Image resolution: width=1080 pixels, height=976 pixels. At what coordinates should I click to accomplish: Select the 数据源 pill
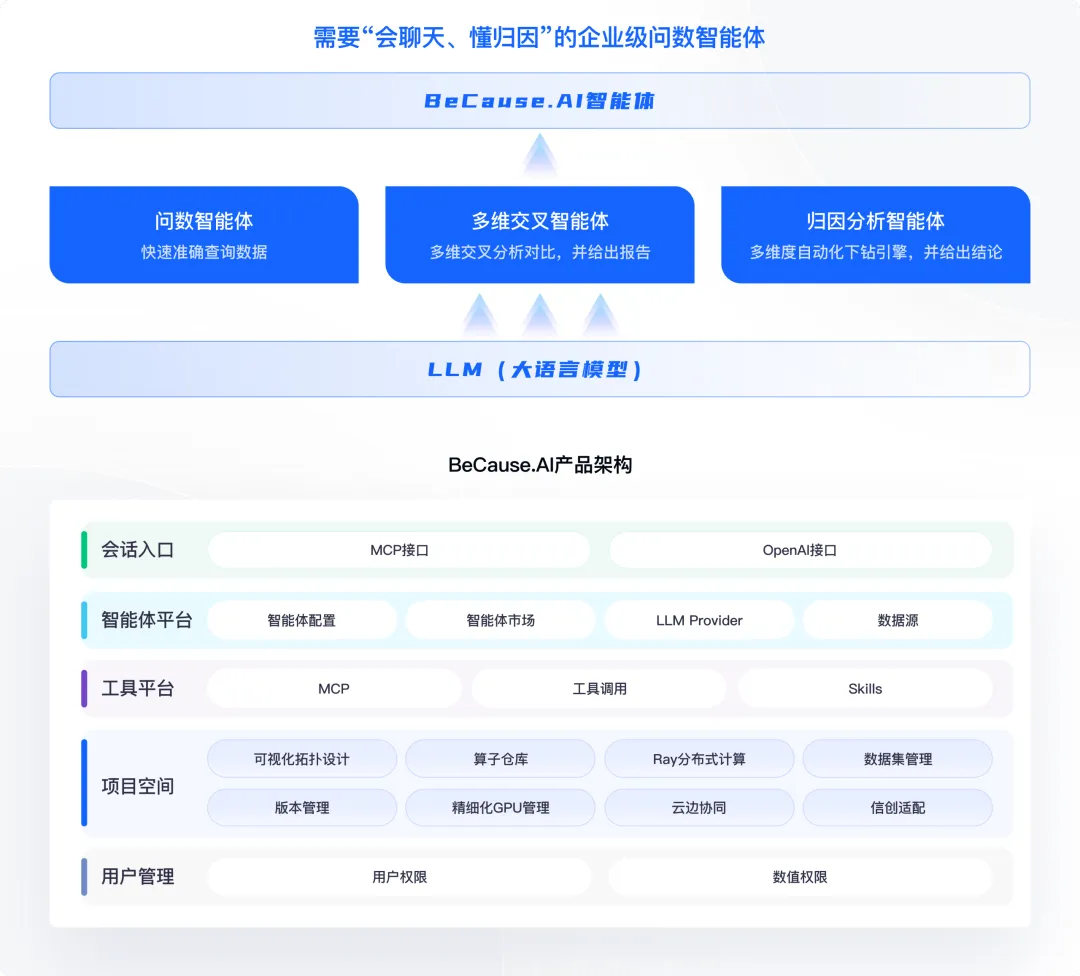click(897, 621)
